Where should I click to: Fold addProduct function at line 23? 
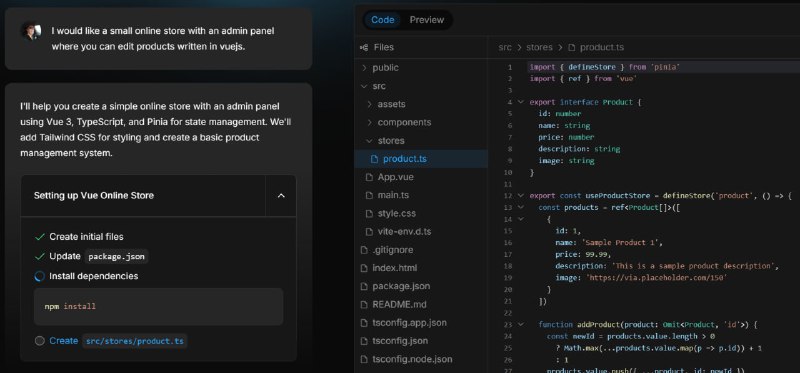pyautogui.click(x=520, y=324)
